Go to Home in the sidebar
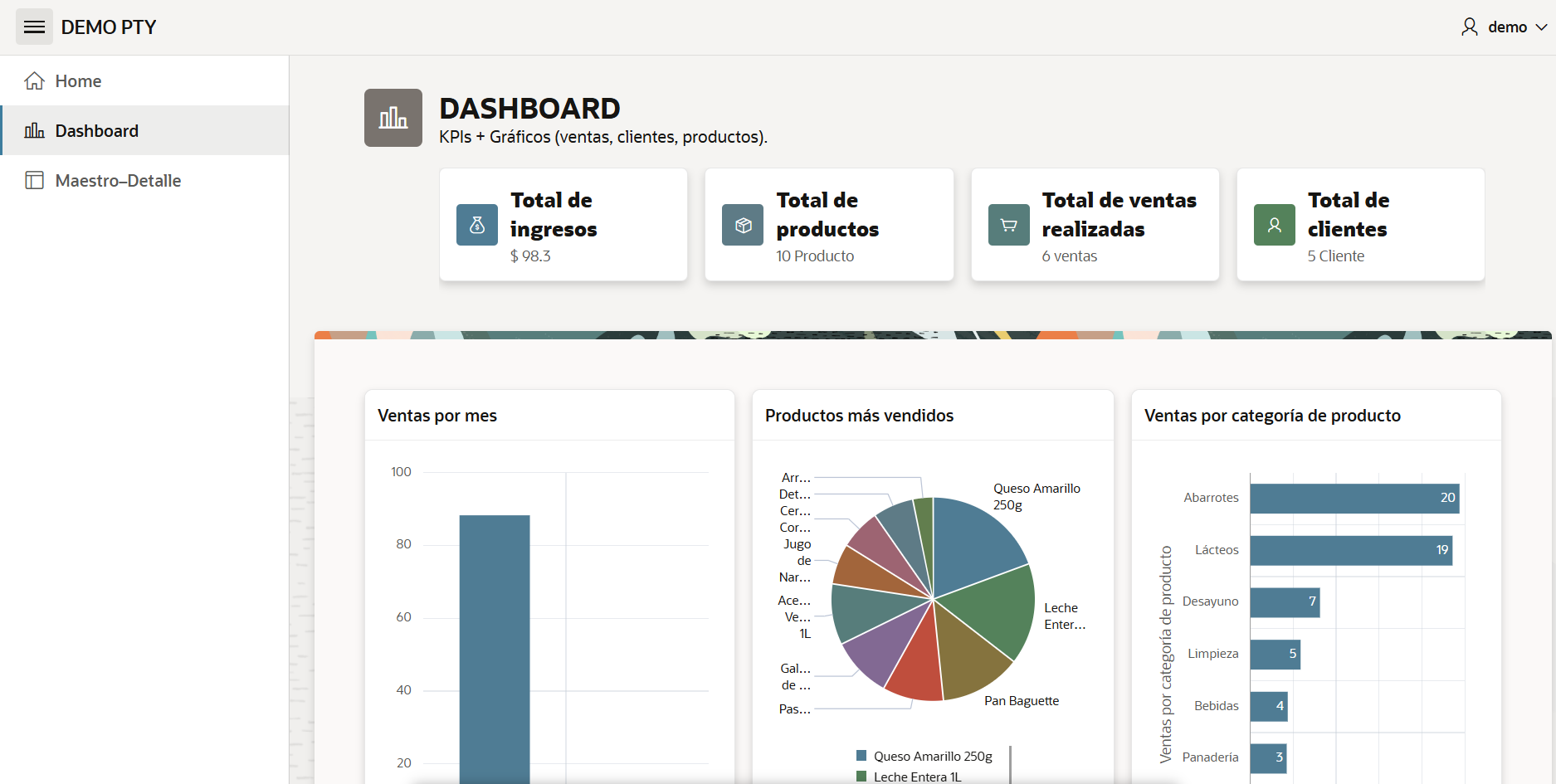Viewport: 1556px width, 784px height. [x=78, y=81]
